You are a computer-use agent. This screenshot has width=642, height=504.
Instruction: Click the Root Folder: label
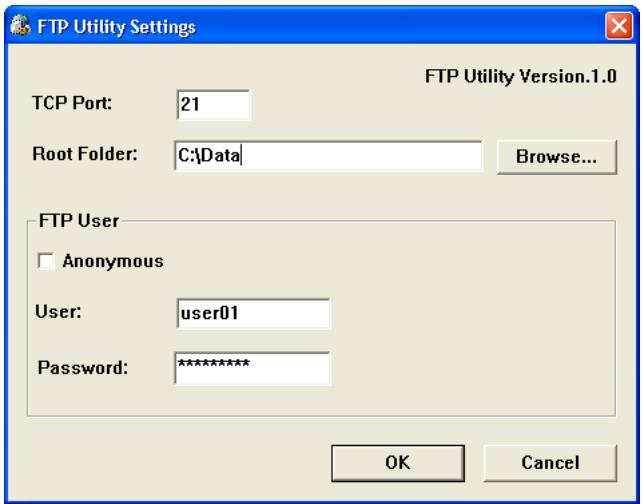pyautogui.click(x=85, y=154)
